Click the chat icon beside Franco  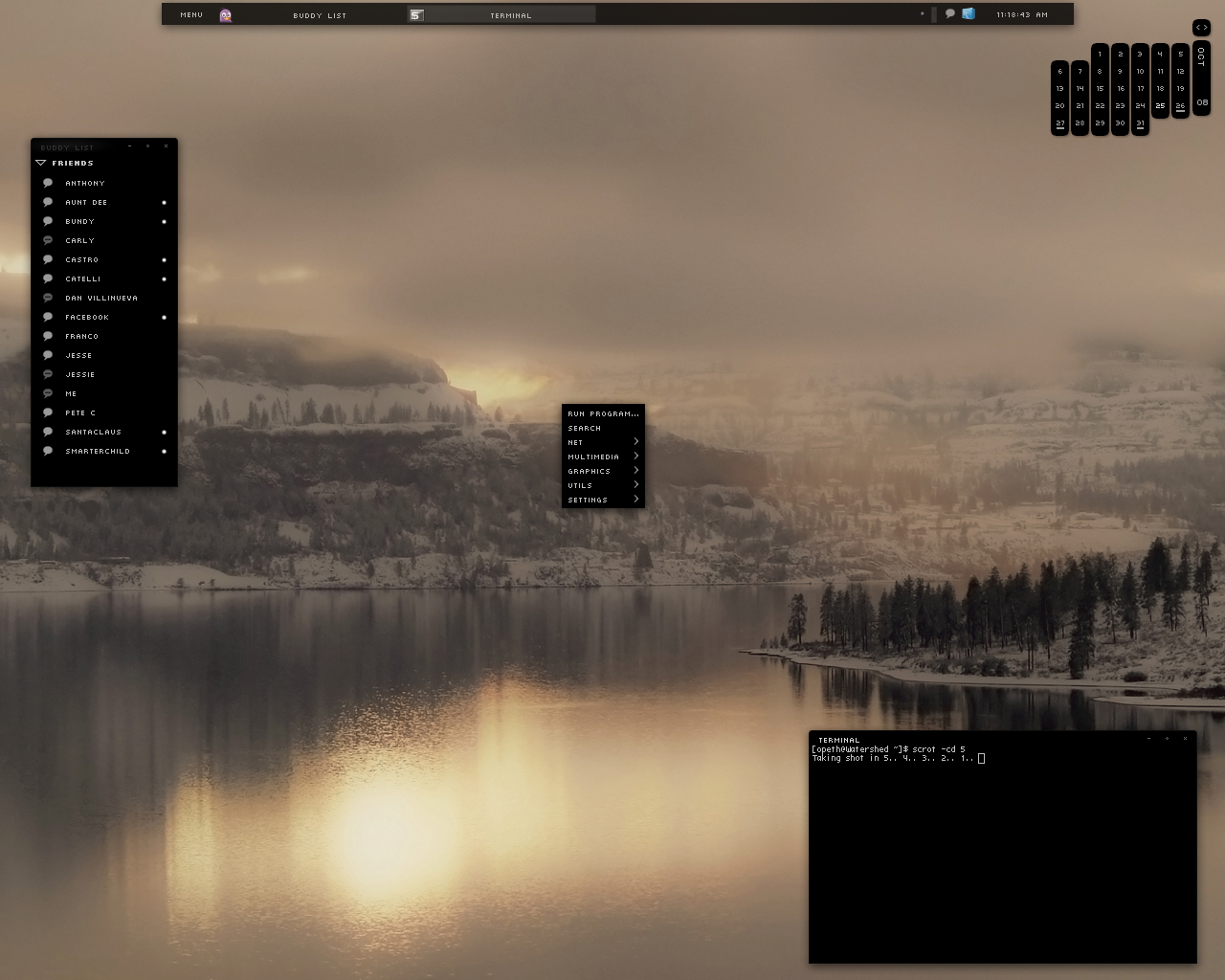pos(48,336)
